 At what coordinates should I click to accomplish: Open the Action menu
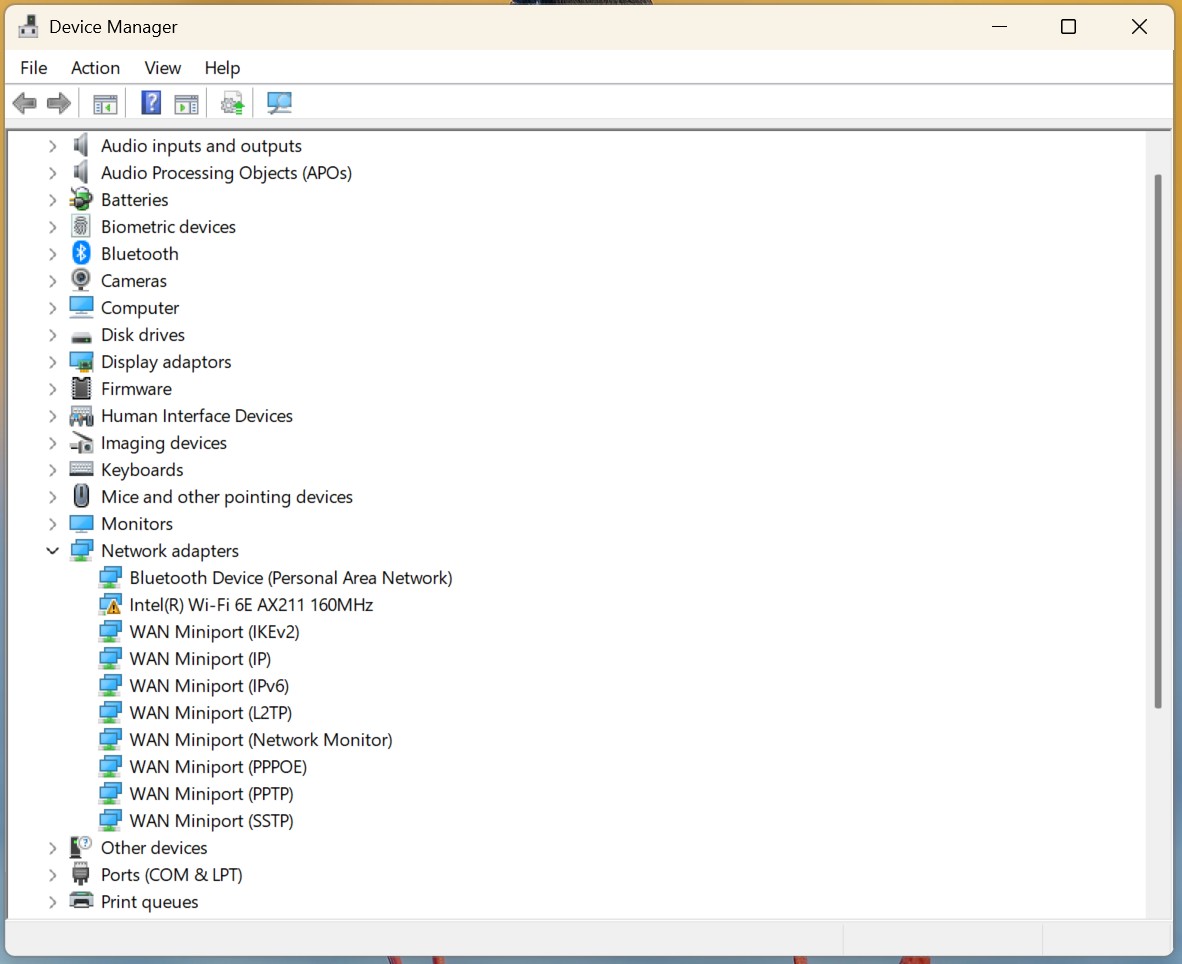pyautogui.click(x=95, y=68)
